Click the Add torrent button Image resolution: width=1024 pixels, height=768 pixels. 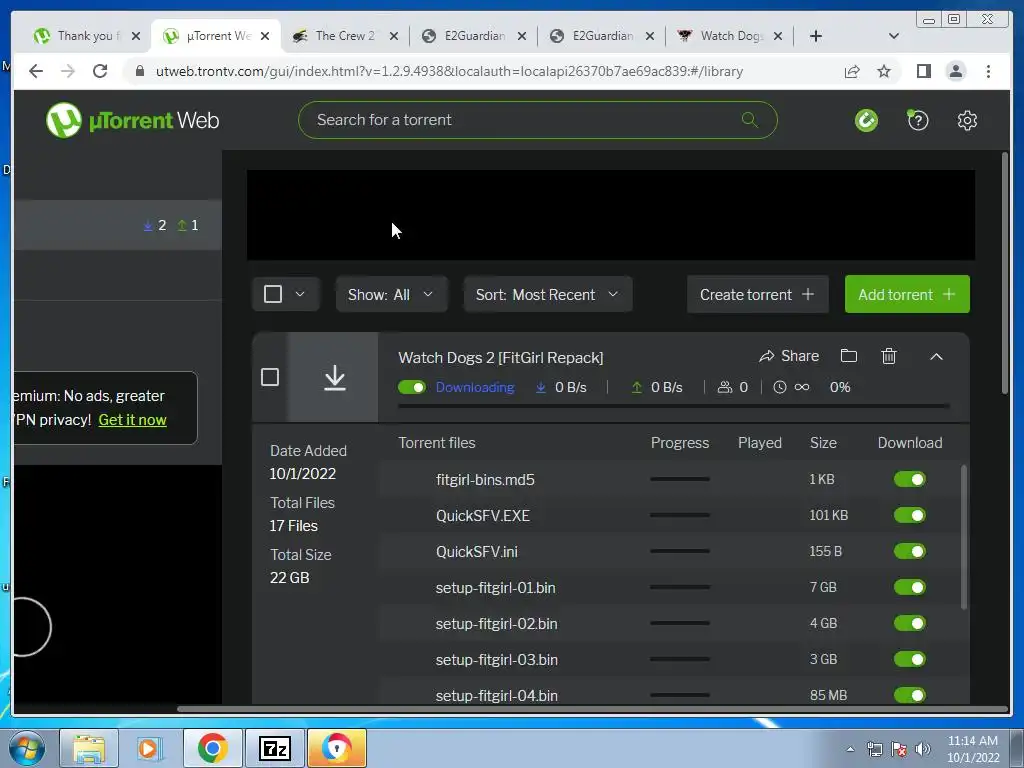pos(906,295)
